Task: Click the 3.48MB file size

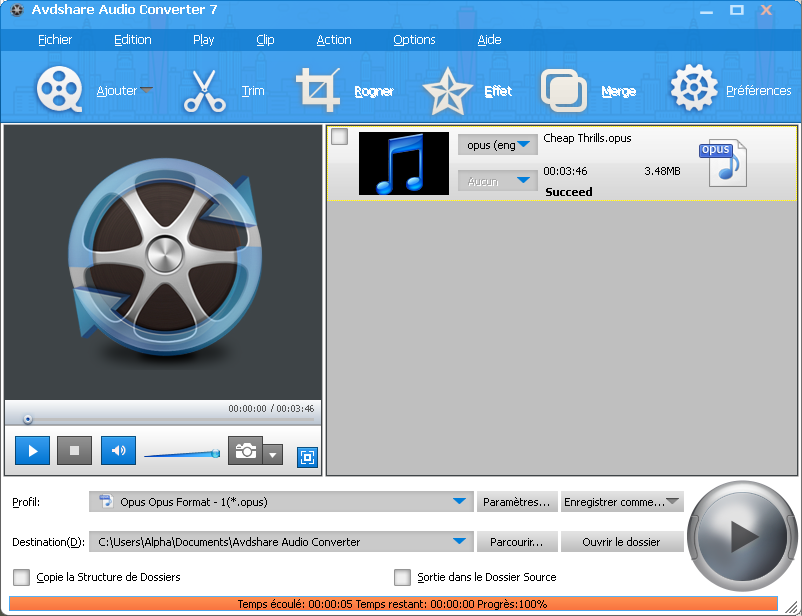Action: pos(662,171)
